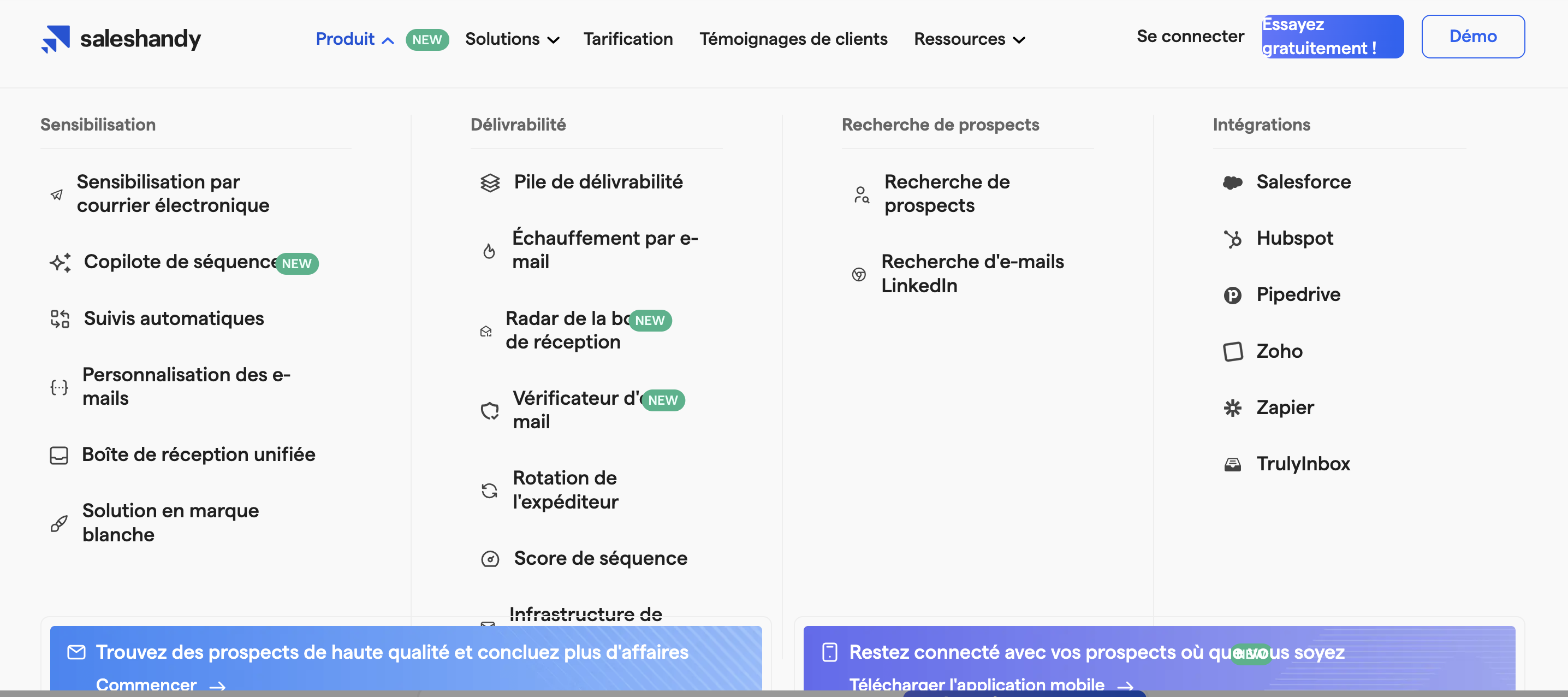Click the sparkle icon for Copilote de séquence
This screenshot has height=697, width=1568.
(60, 263)
